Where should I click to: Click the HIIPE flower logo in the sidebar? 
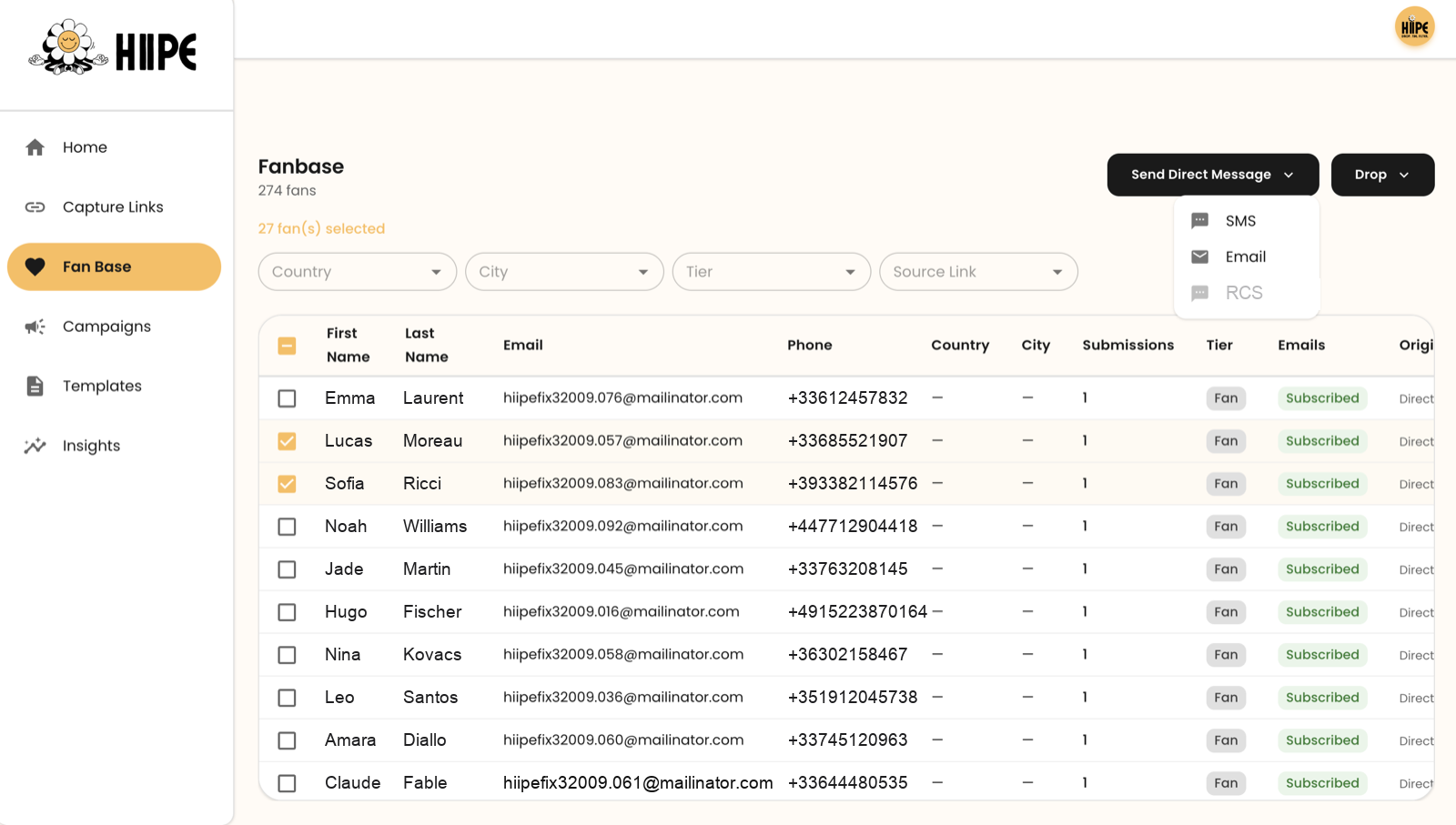click(x=113, y=48)
